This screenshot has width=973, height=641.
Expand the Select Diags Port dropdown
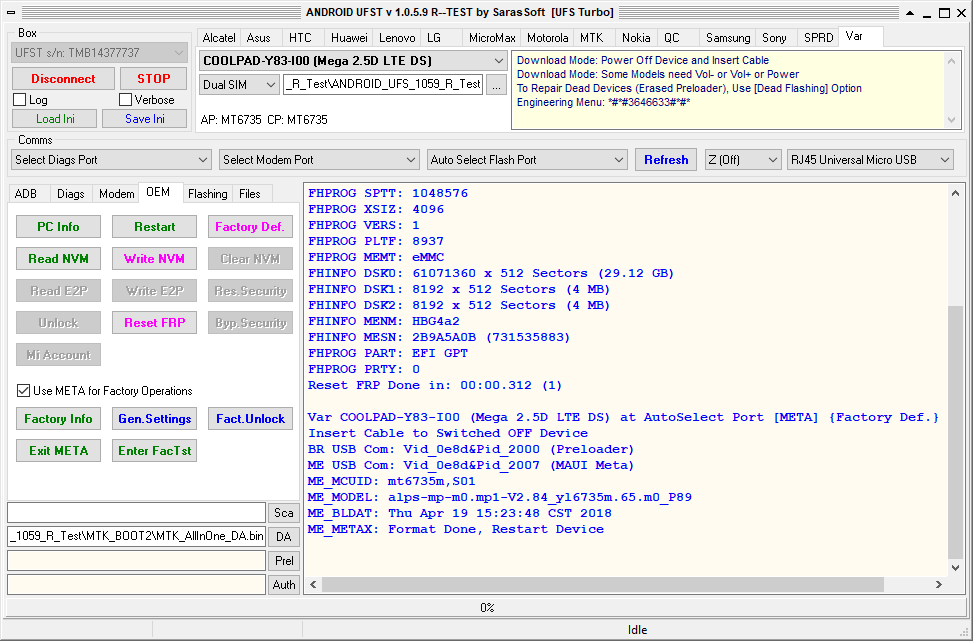point(112,160)
